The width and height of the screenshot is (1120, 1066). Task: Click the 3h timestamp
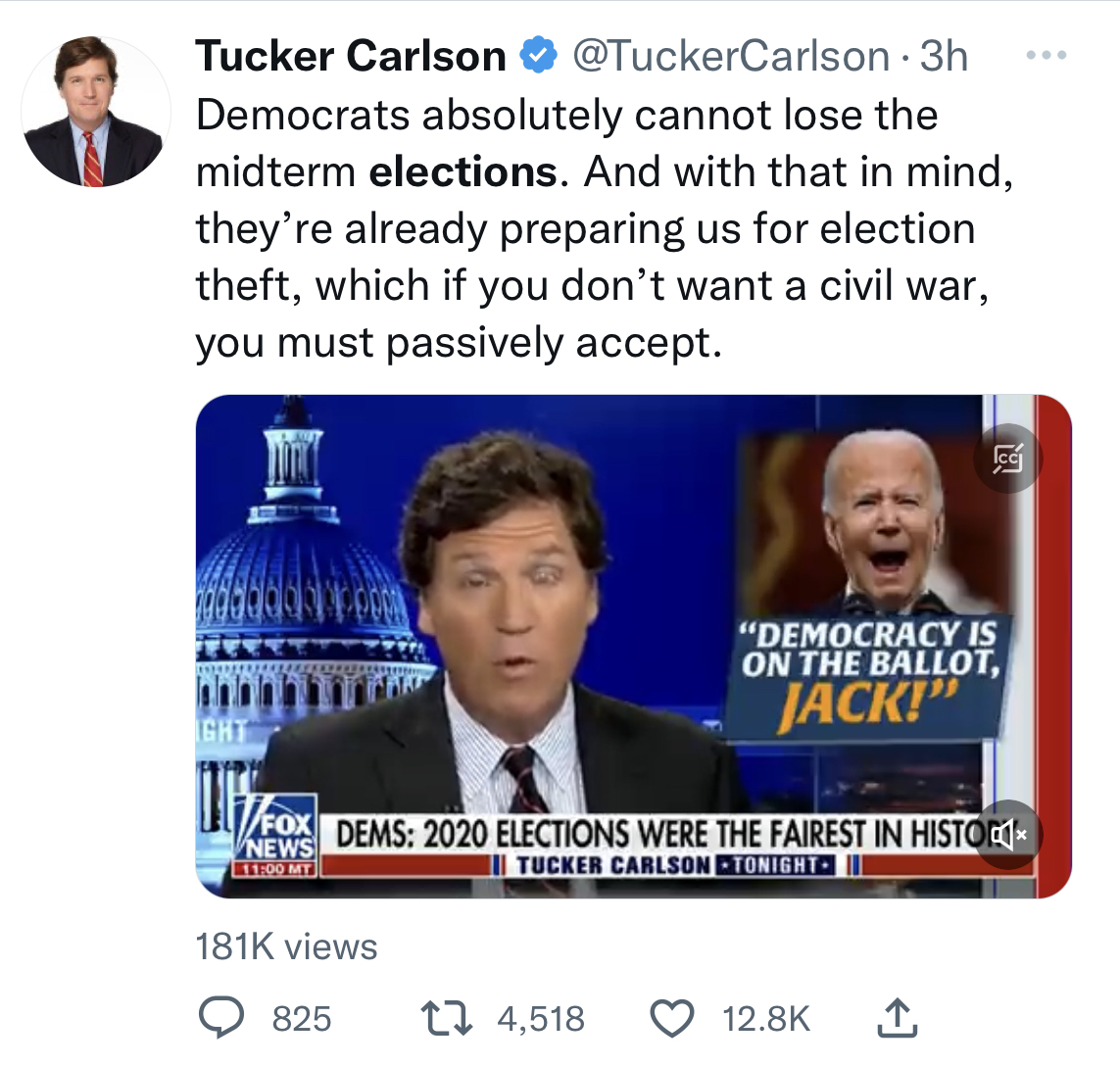[x=946, y=56]
